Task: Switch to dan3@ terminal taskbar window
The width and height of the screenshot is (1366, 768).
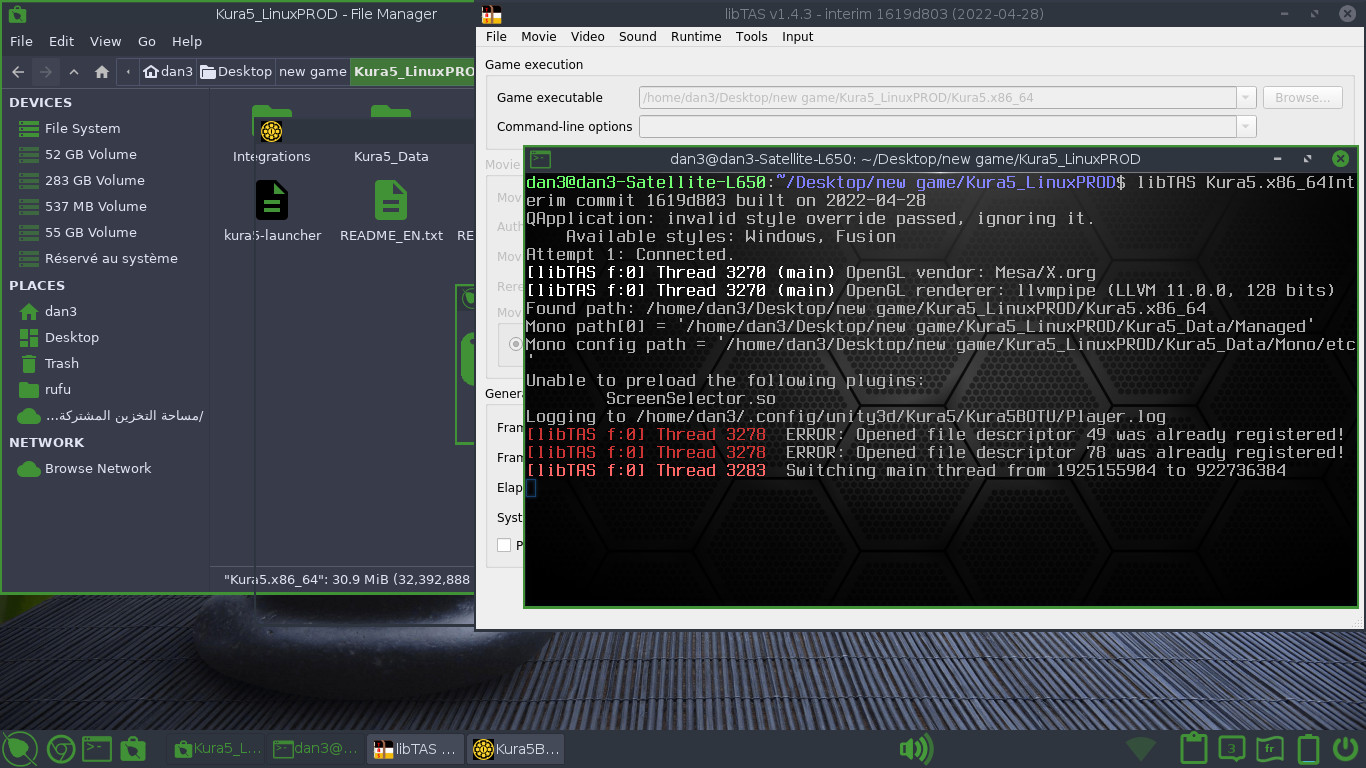Action: click(316, 748)
